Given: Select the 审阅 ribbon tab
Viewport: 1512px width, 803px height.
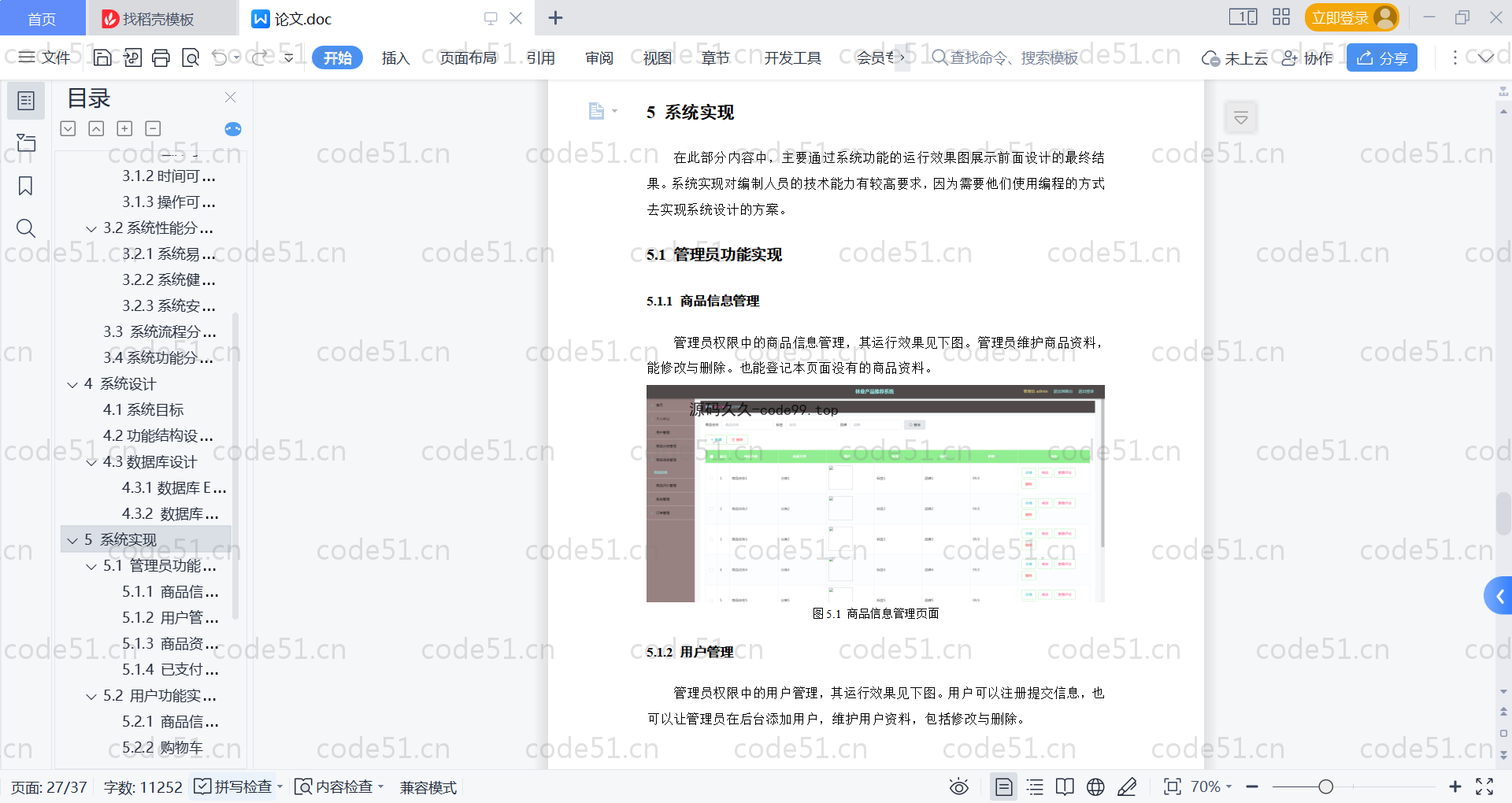Looking at the screenshot, I should 599,57.
